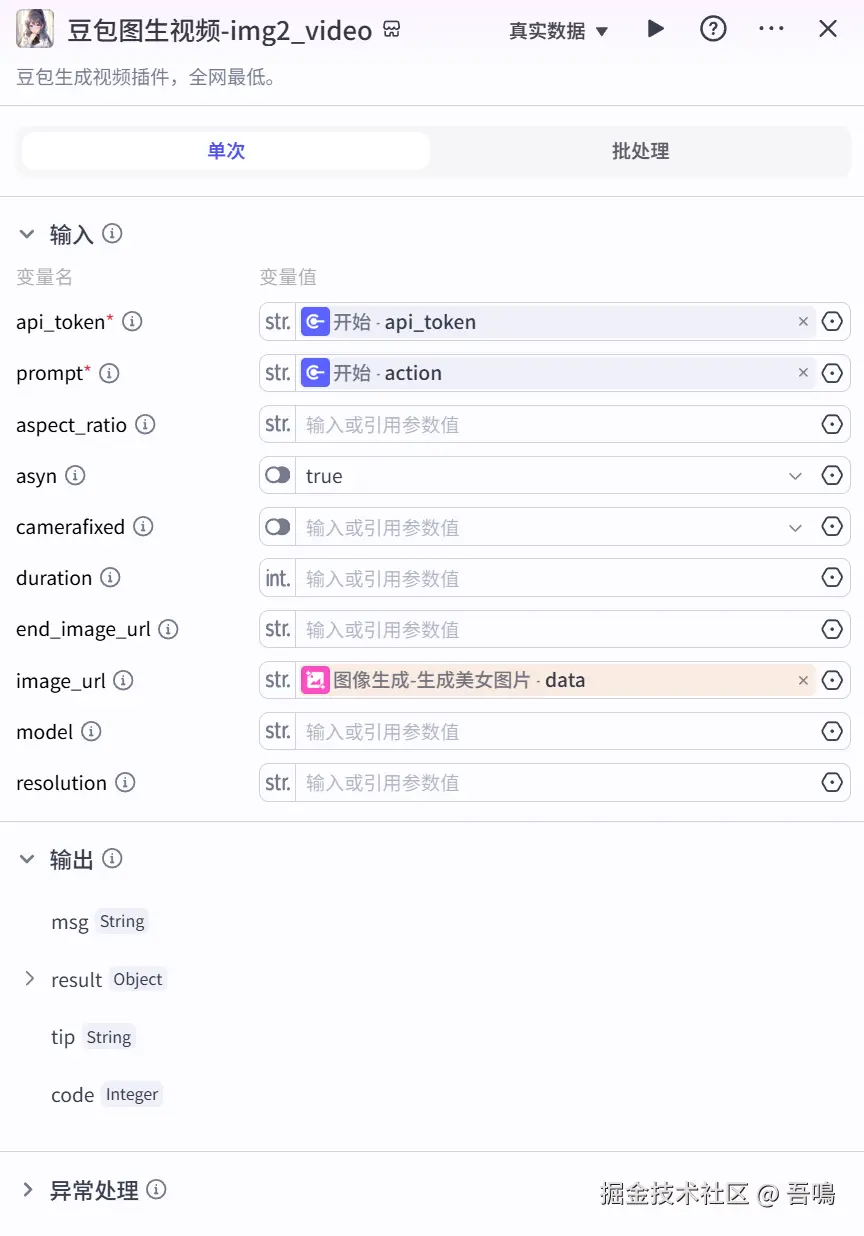Click info icon beside 输出 heading
The image size is (864, 1236).
click(113, 858)
